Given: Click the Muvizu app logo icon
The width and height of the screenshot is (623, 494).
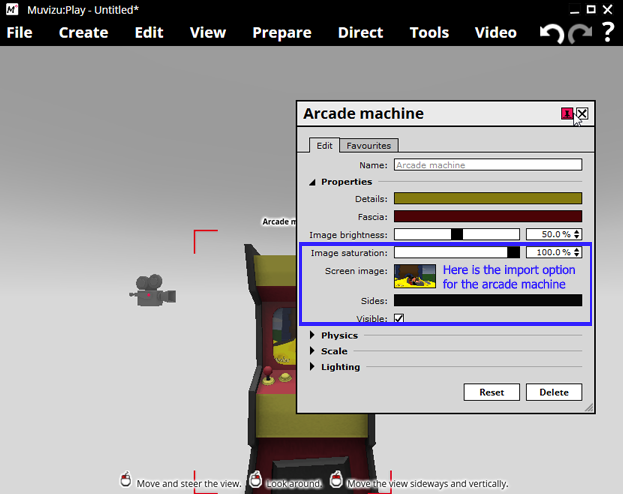Looking at the screenshot, I should click(x=12, y=10).
